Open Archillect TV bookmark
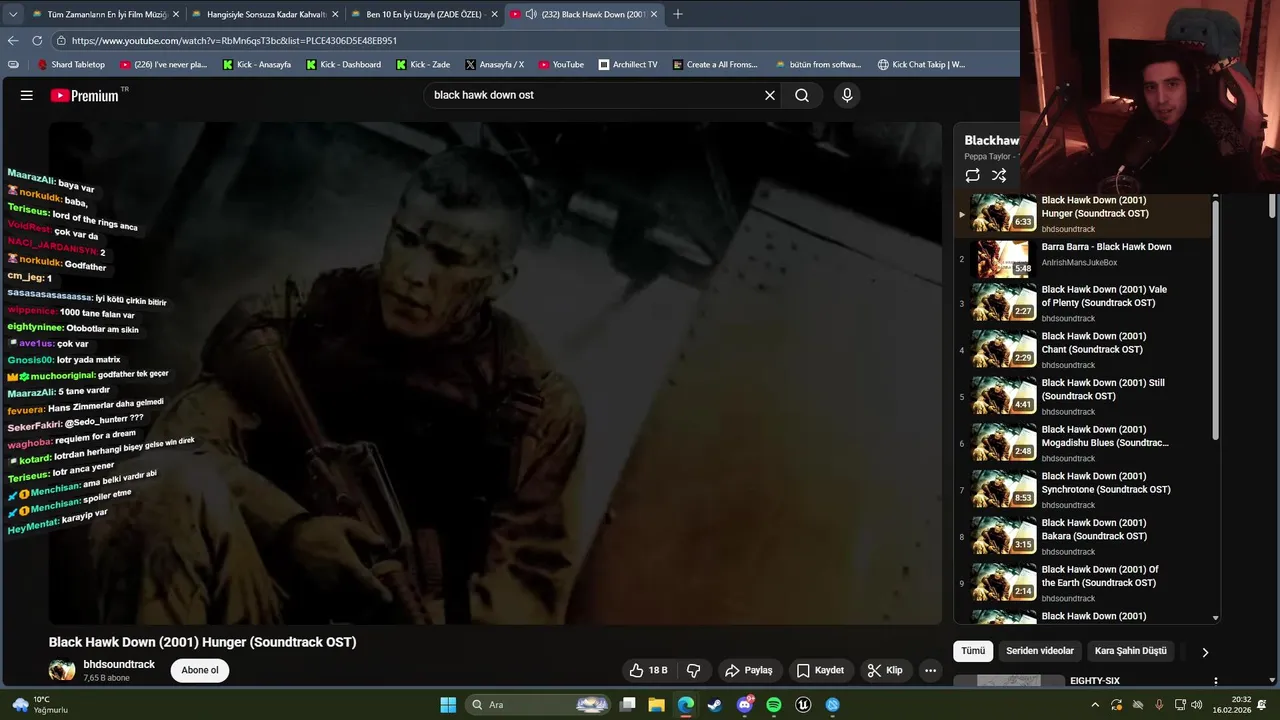This screenshot has width=1280, height=720. click(x=628, y=64)
